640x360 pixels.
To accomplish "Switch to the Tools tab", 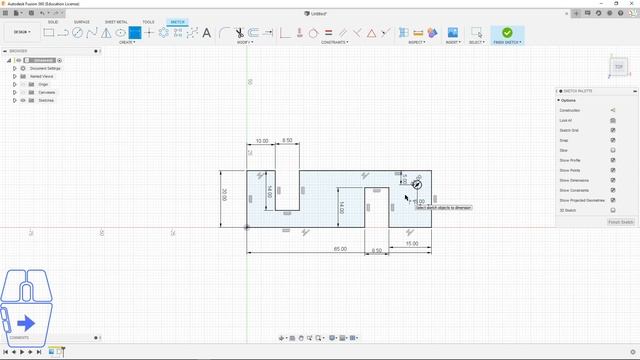I will tap(148, 22).
